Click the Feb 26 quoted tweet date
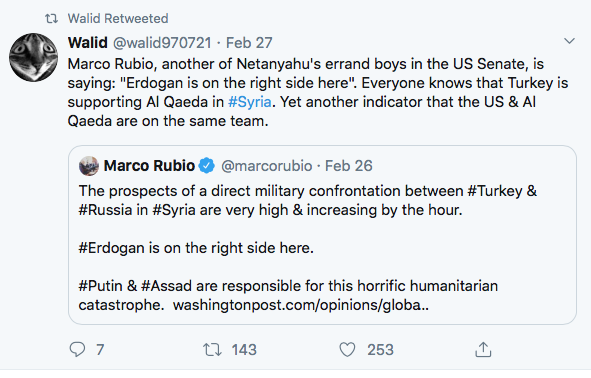Viewport: 591px width, 378px height. (x=349, y=166)
